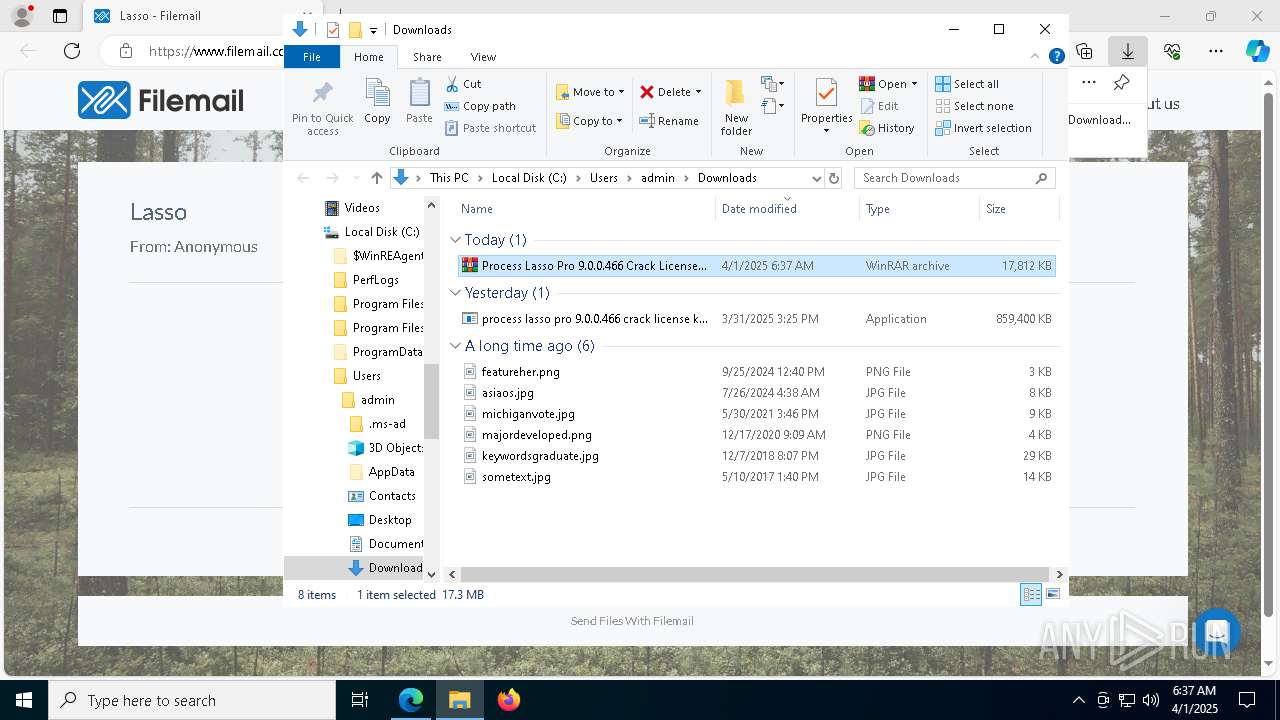The image size is (1280, 720).
Task: Switch to the View ribbon tab
Action: point(483,57)
